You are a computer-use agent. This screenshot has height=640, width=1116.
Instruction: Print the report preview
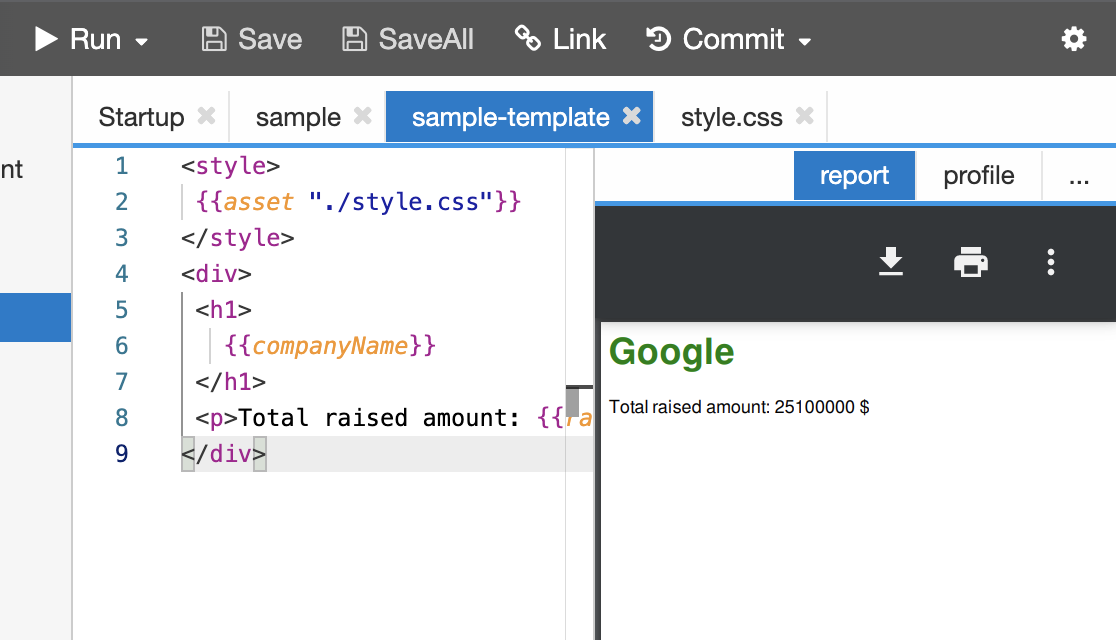click(970, 262)
